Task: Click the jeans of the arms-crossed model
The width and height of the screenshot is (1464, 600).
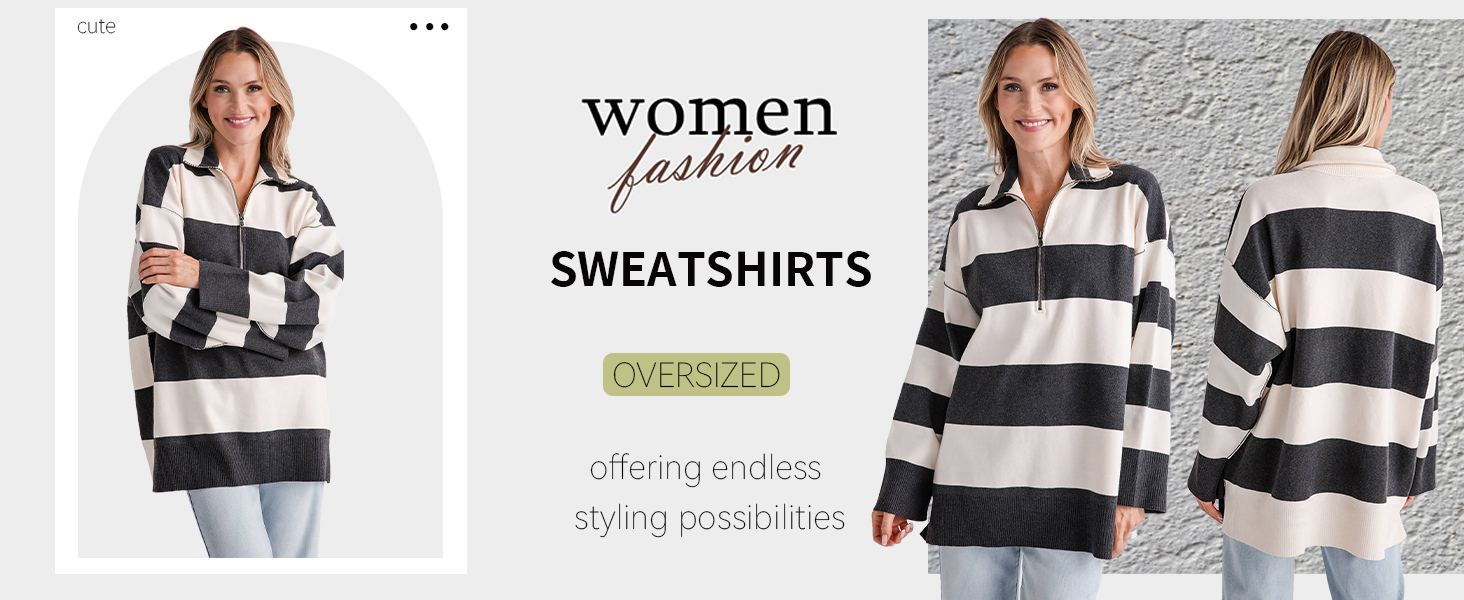Action: [258, 520]
